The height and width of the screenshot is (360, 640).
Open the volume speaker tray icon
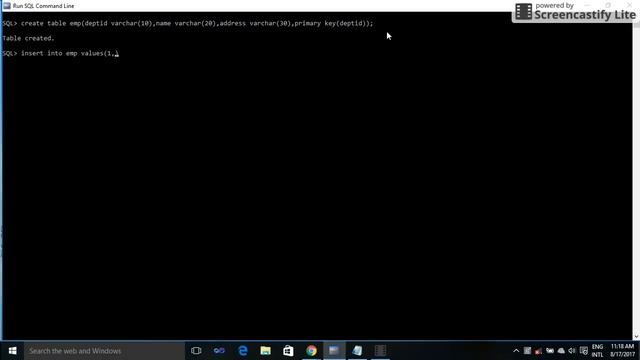tap(572, 351)
